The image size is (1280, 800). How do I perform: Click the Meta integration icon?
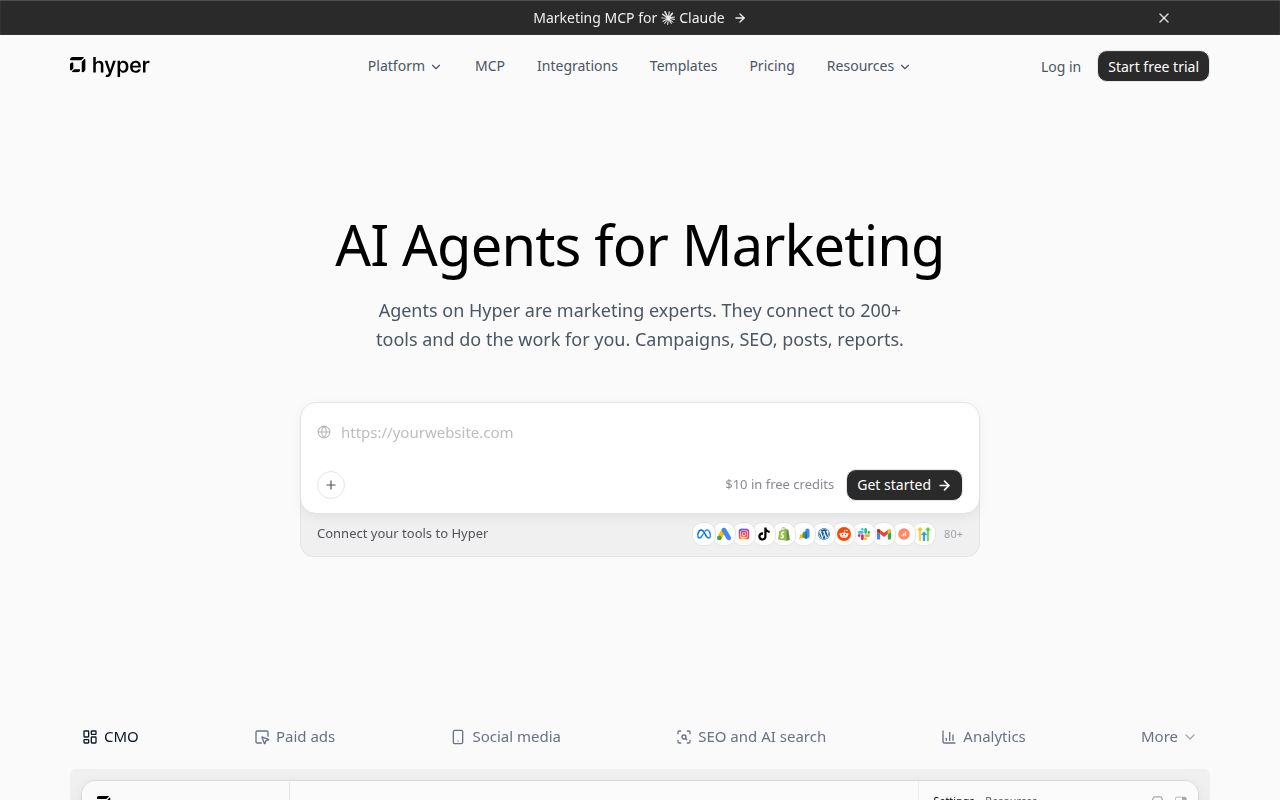pos(704,534)
